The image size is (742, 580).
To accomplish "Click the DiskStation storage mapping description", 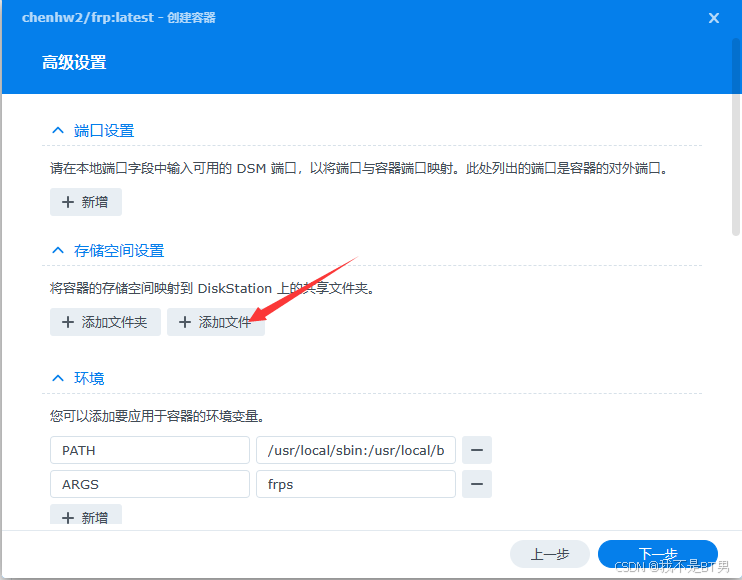I will coord(212,288).
